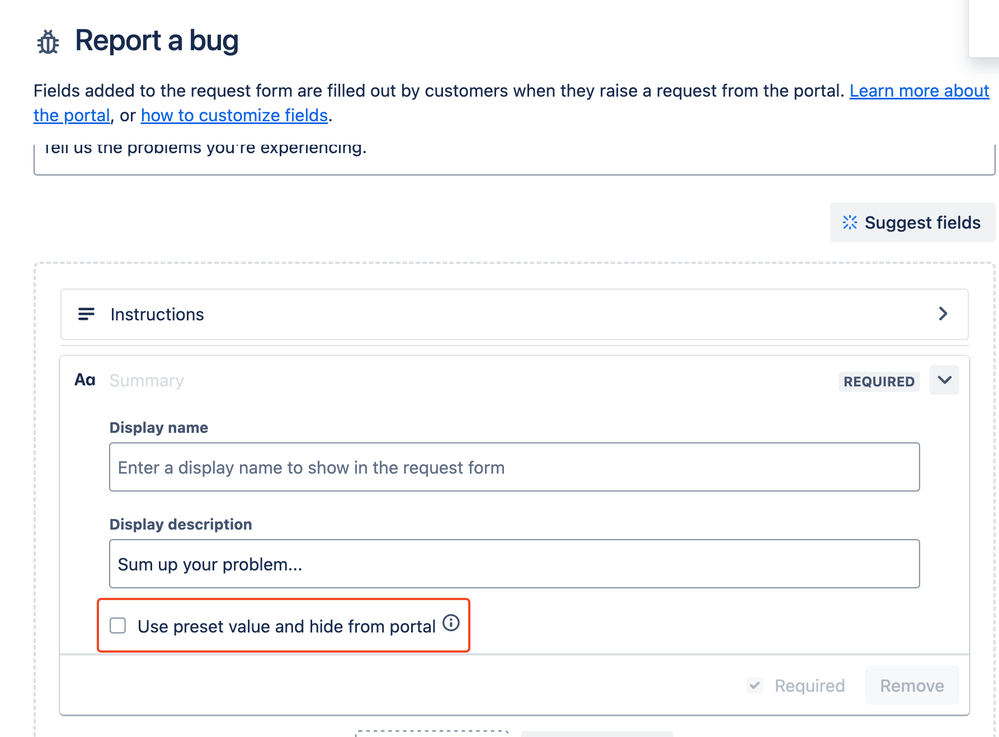Click the bug icon beside Report a bug
This screenshot has height=737, width=999.
pos(48,42)
